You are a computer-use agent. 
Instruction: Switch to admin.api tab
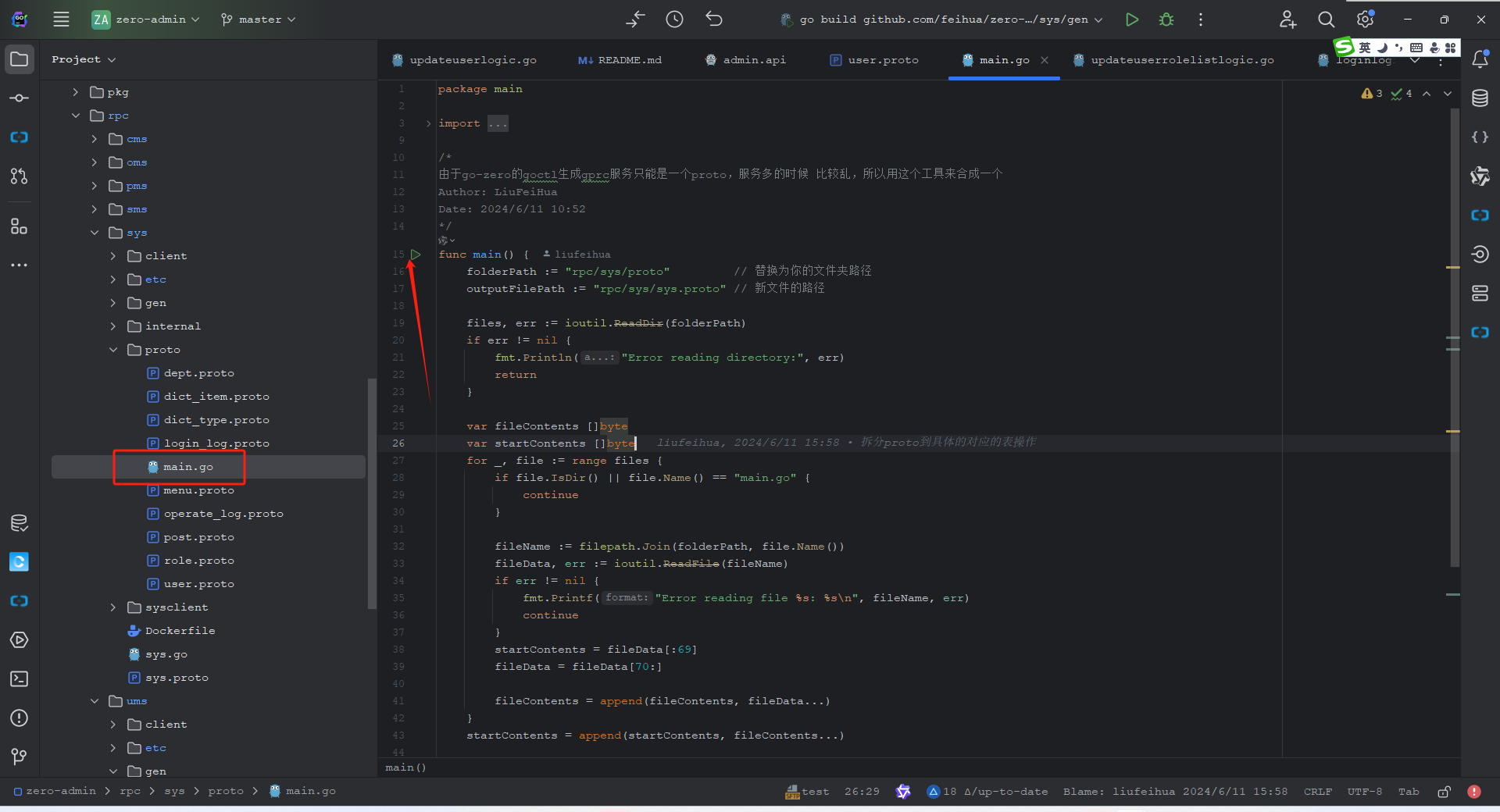[746, 60]
